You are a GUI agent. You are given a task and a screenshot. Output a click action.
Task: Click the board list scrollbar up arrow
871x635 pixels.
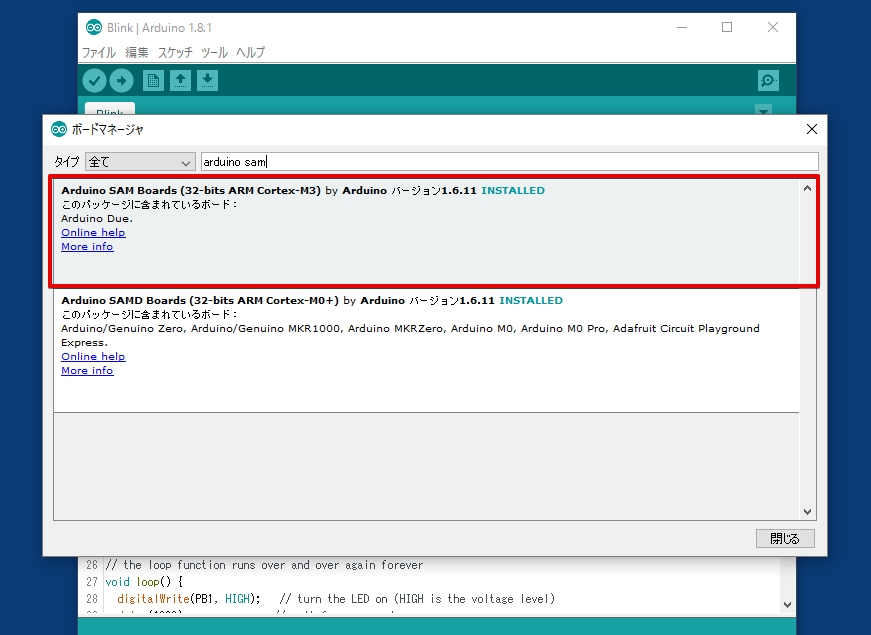[x=807, y=188]
